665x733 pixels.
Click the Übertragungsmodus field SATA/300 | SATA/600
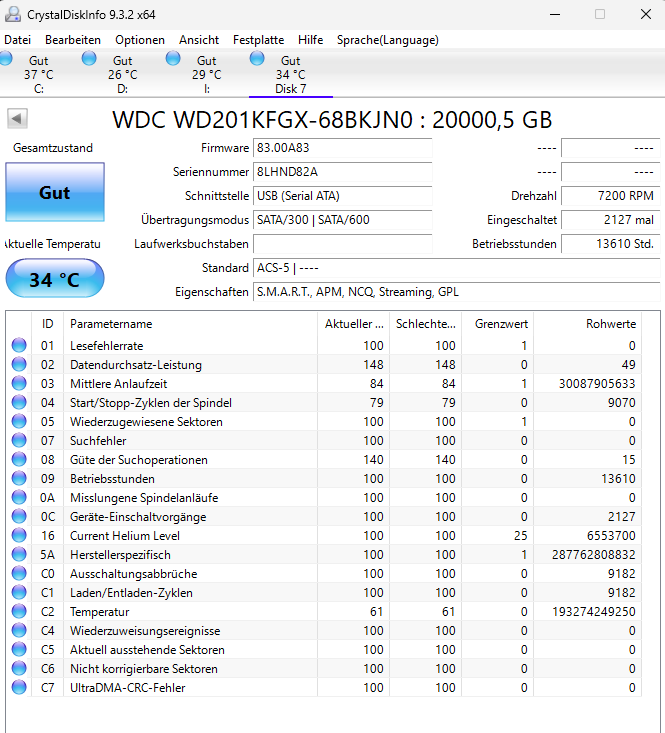pyautogui.click(x=343, y=220)
